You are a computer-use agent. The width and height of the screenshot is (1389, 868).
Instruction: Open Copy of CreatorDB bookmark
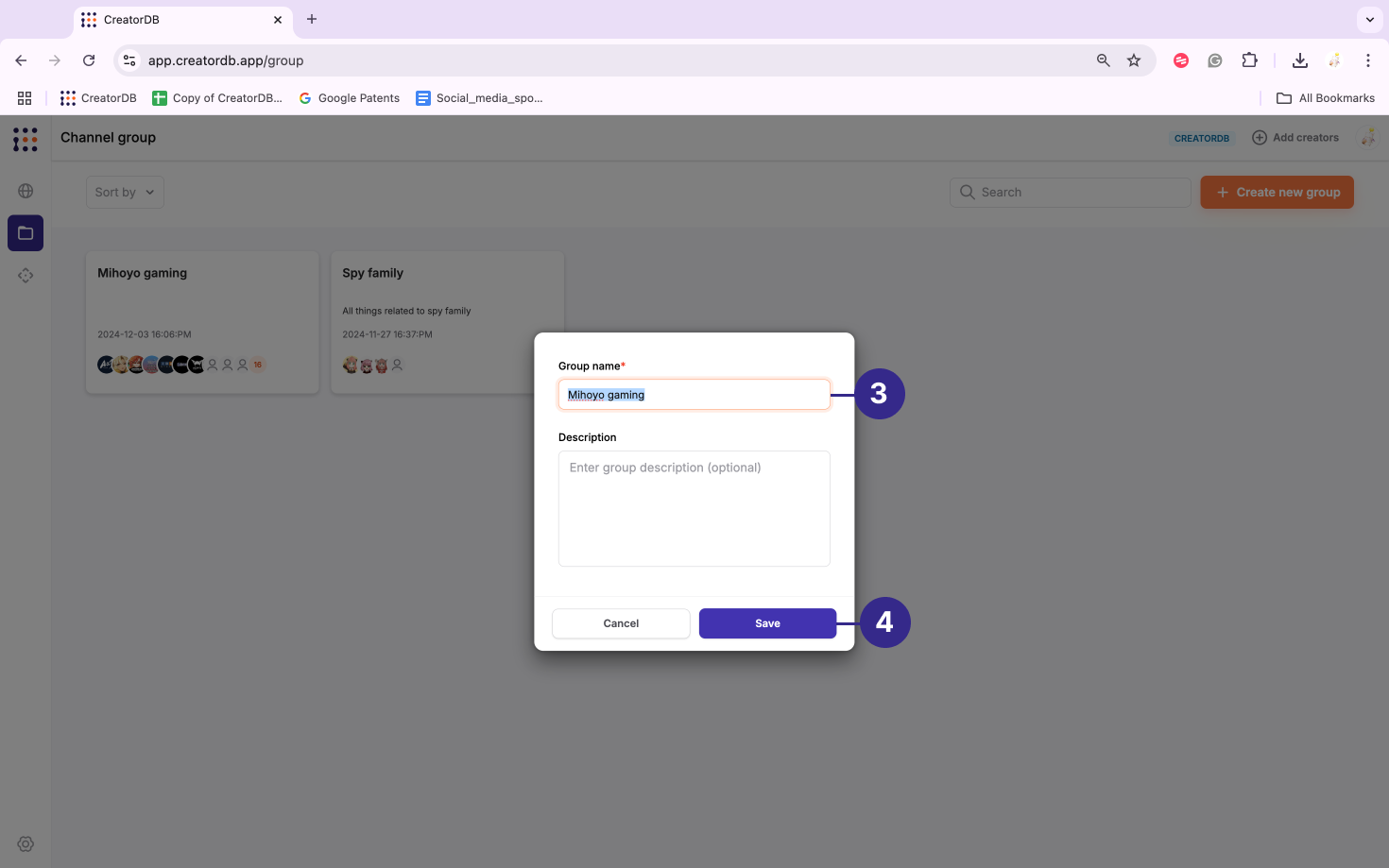click(217, 98)
